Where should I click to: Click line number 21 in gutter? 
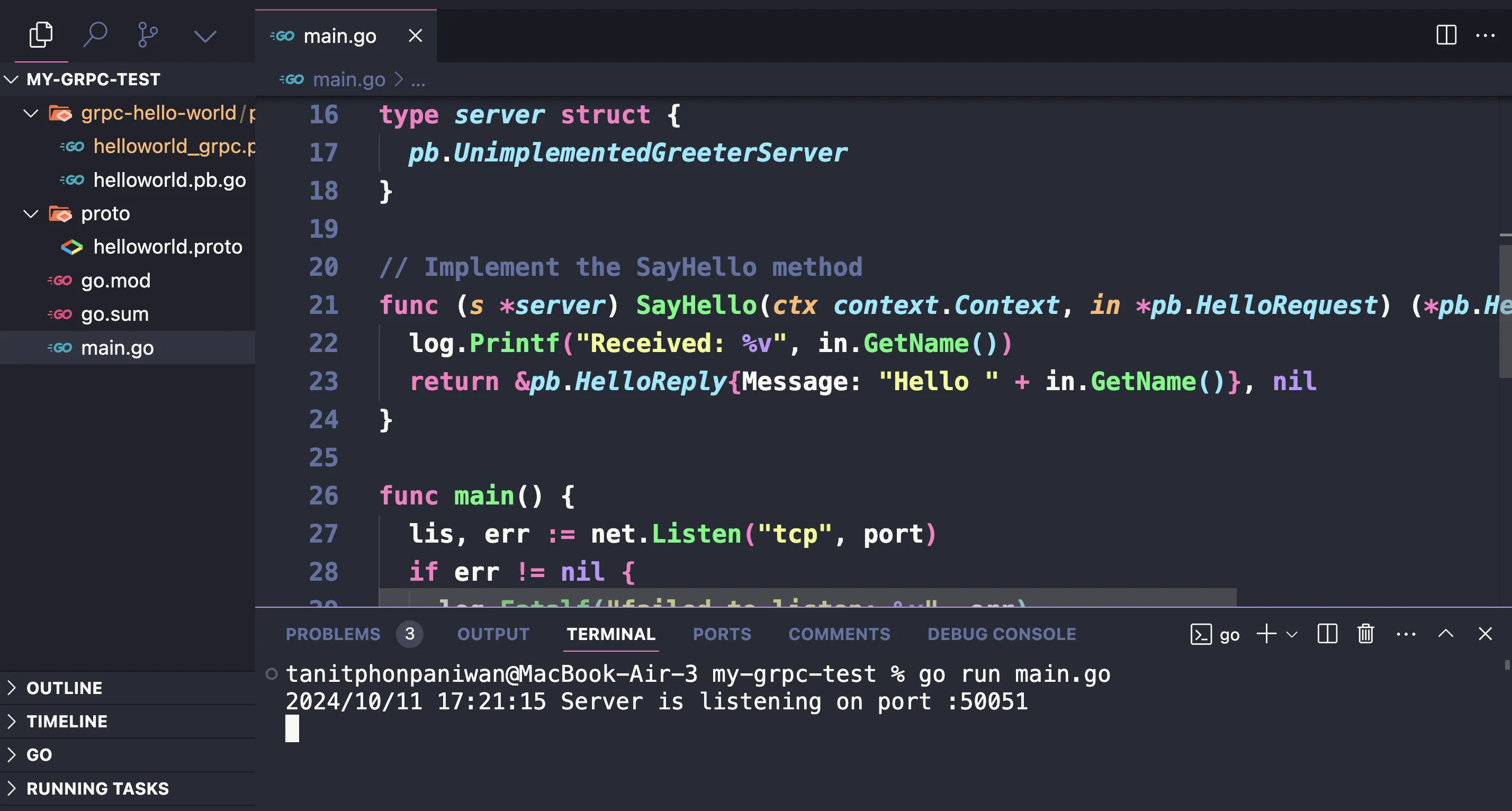point(323,305)
